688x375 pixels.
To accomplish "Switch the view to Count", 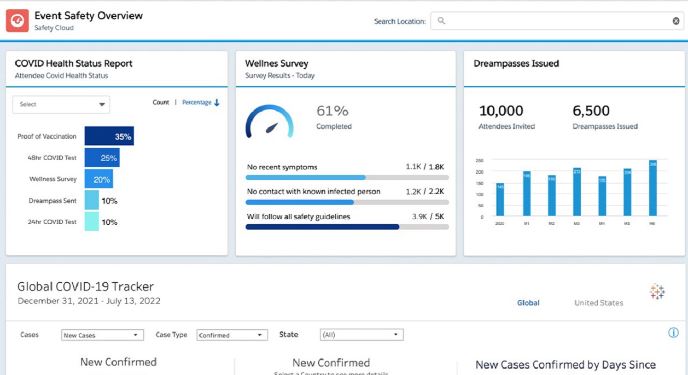I will tap(161, 102).
